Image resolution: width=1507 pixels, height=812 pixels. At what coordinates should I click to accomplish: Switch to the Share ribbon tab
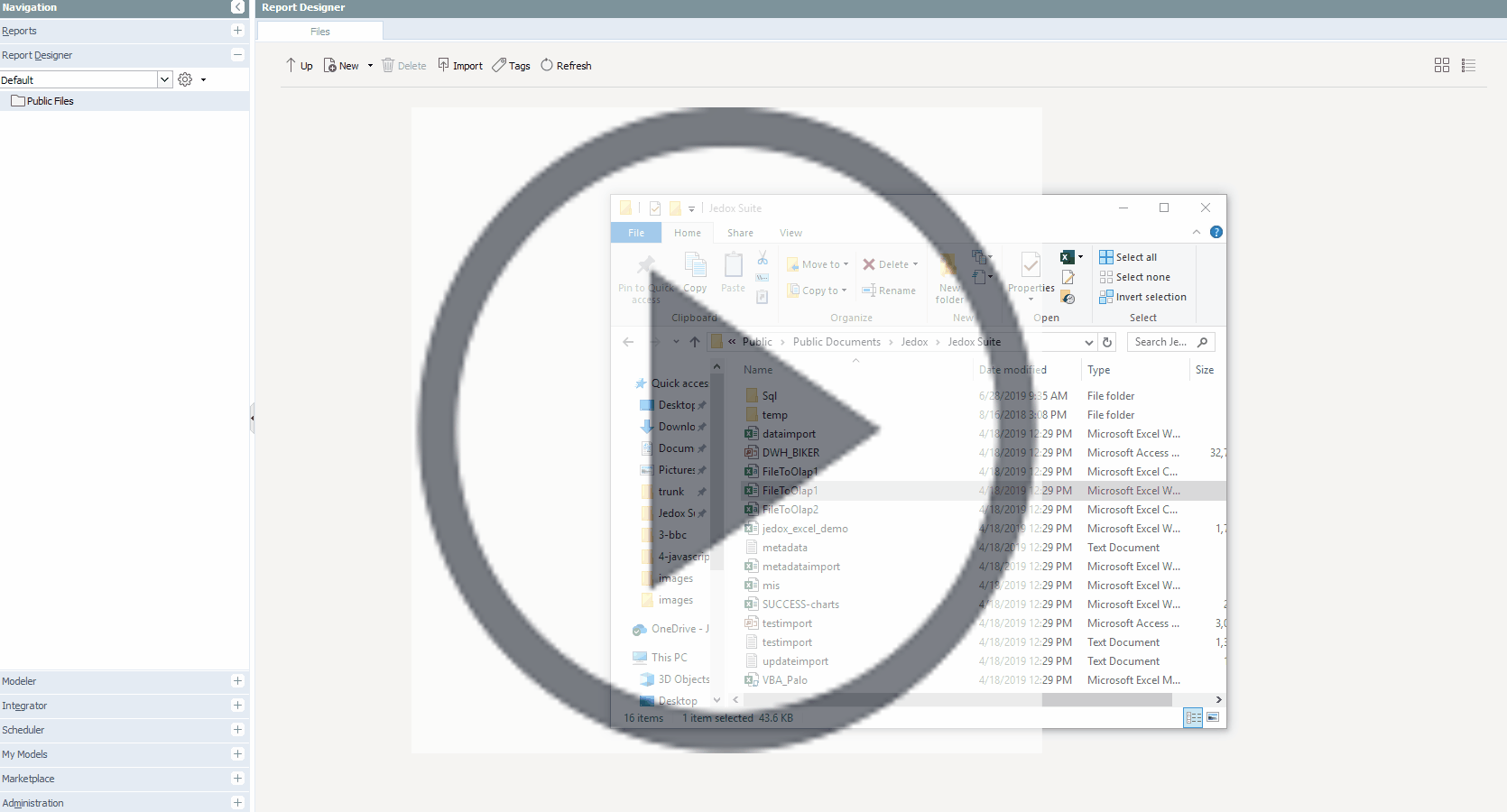(x=740, y=233)
